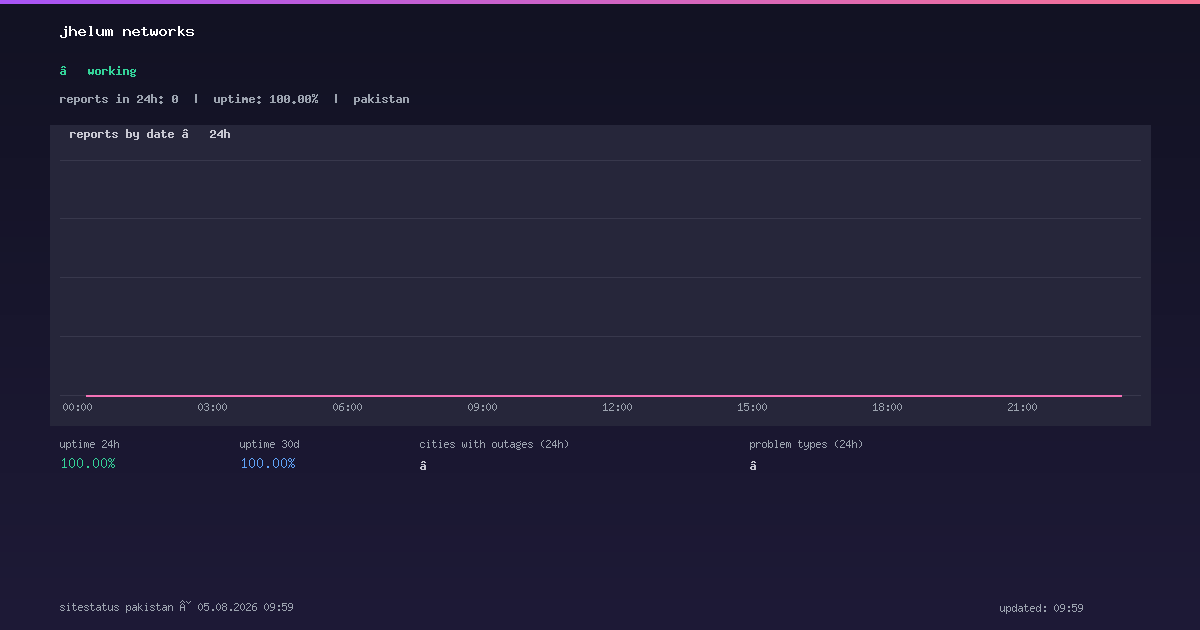Click the uptime 100.00% text in header
The height and width of the screenshot is (630, 1200).
(x=266, y=99)
